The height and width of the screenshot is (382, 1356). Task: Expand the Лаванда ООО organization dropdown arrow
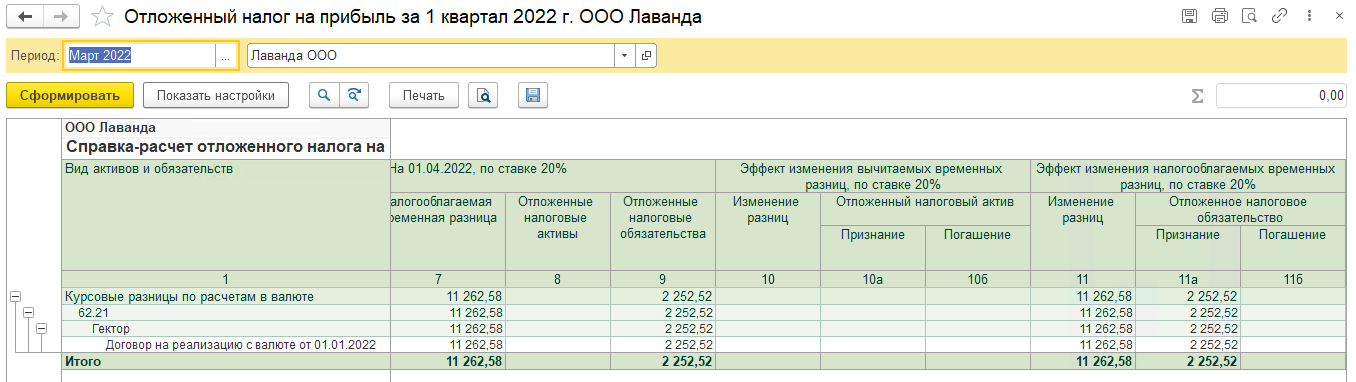[625, 56]
